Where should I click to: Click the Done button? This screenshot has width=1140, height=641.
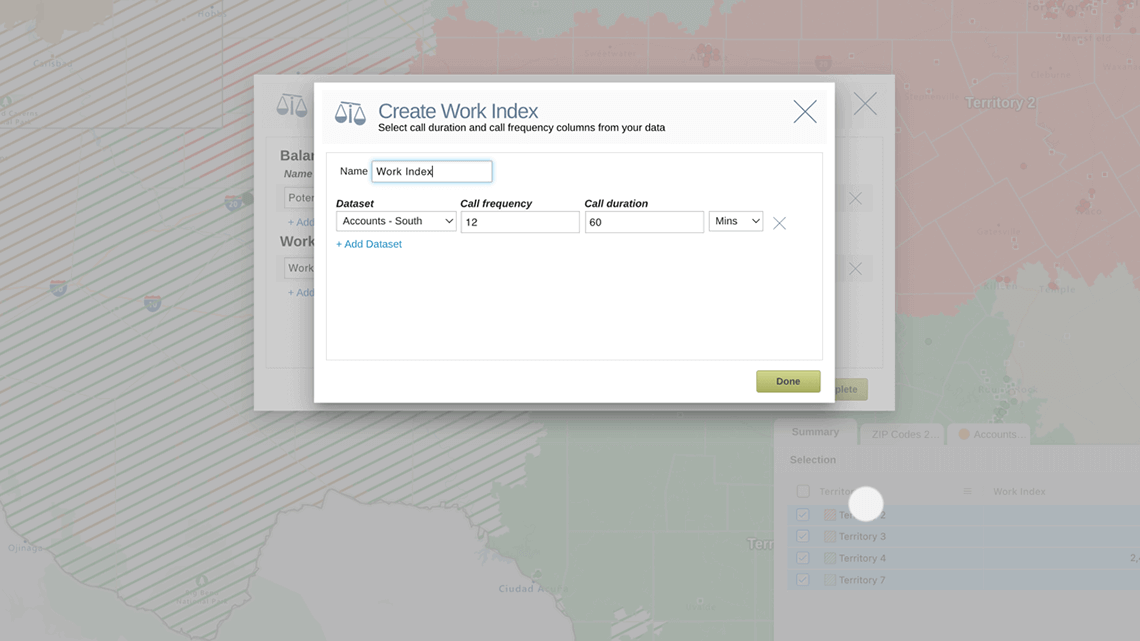click(x=788, y=382)
